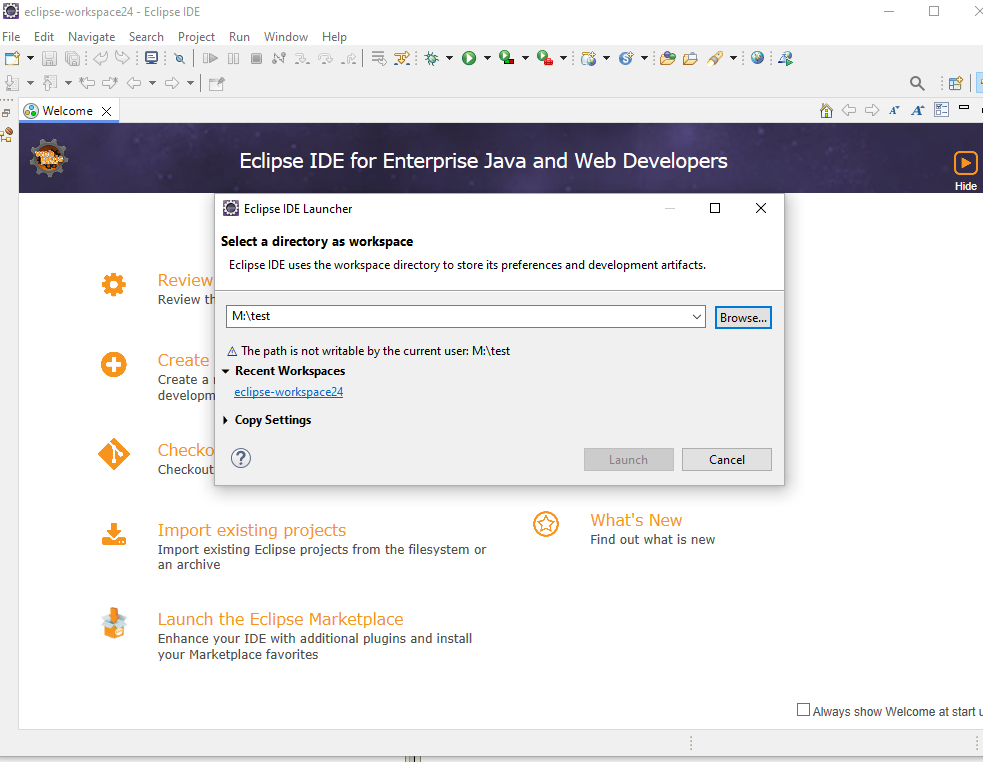
Task: Click the Browse... button
Action: (x=743, y=317)
